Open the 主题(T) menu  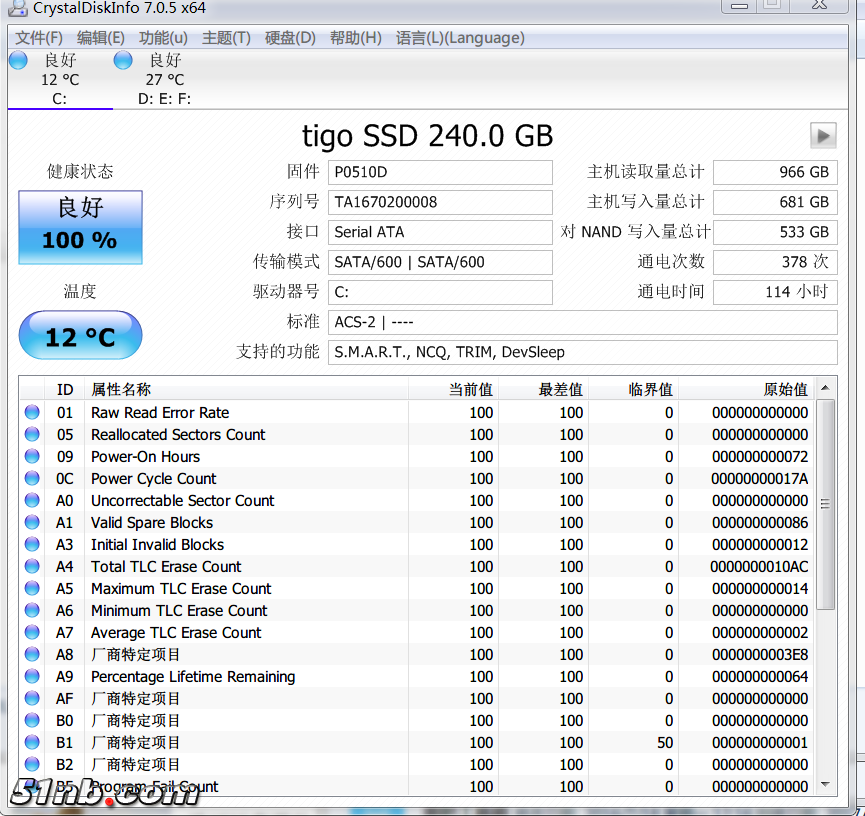pos(226,38)
